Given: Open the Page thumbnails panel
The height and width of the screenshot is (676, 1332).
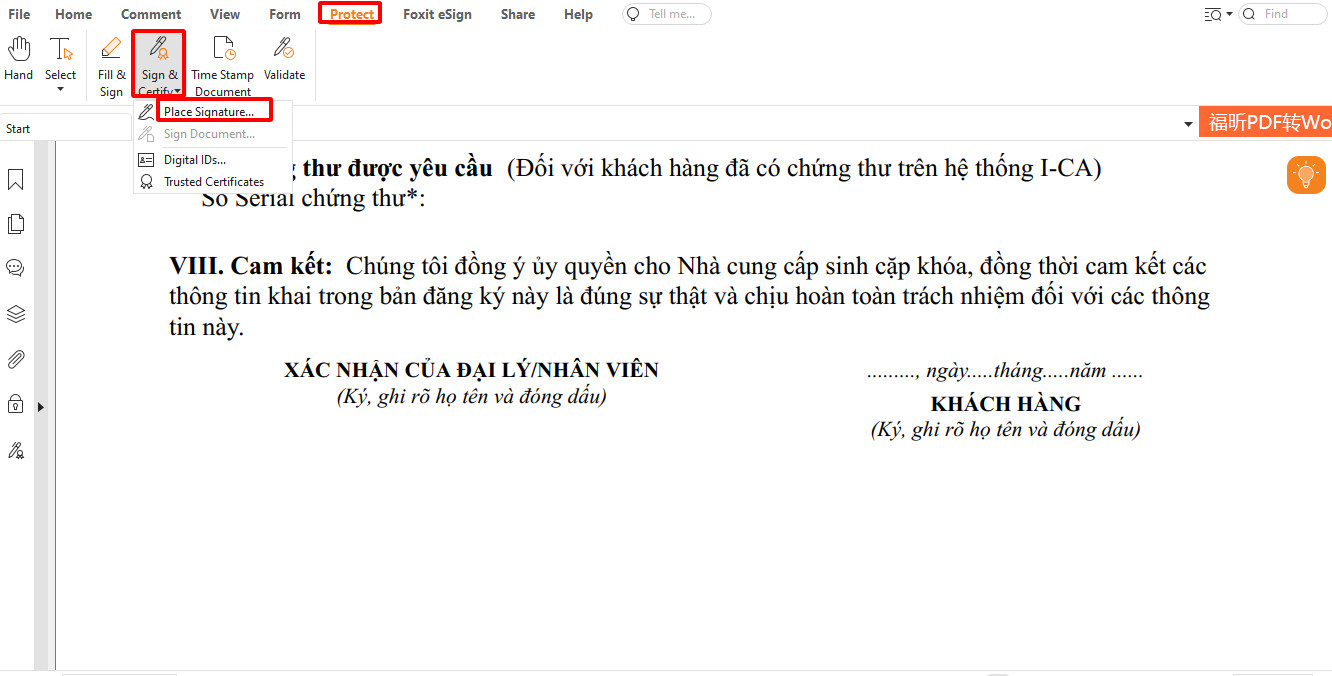Looking at the screenshot, I should click(x=16, y=223).
